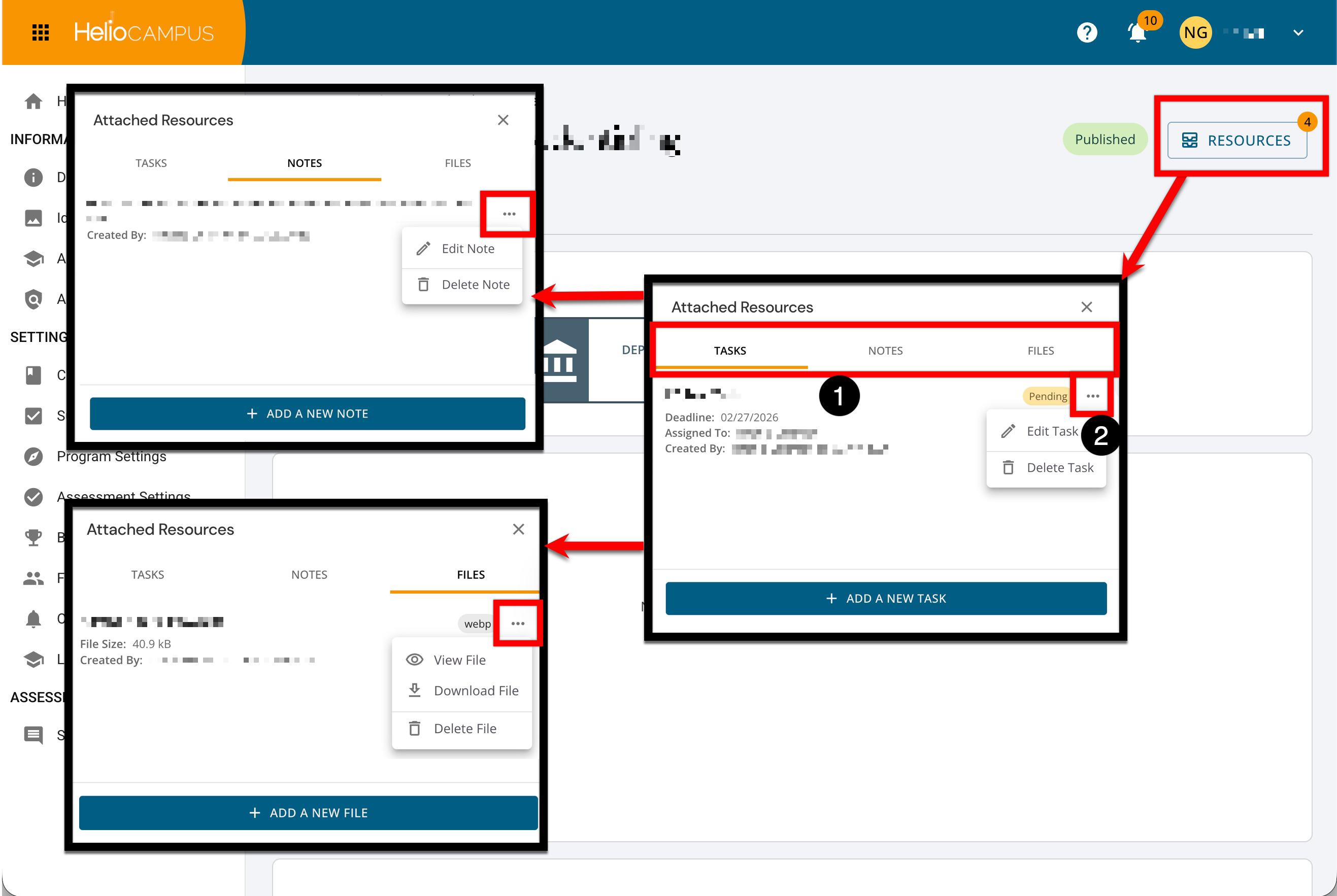This screenshot has height=896, width=1337.
Task: Click the help question mark icon
Action: pyautogui.click(x=1087, y=32)
